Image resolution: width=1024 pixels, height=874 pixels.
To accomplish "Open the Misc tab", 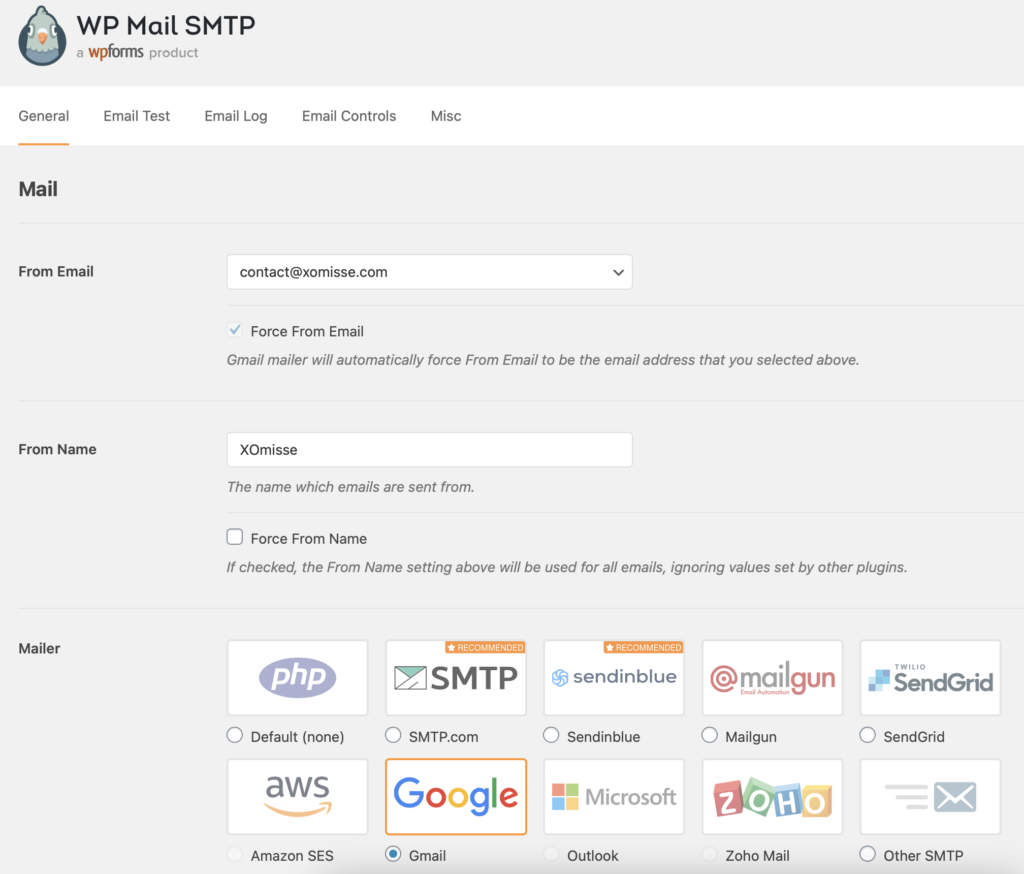I will [x=446, y=116].
